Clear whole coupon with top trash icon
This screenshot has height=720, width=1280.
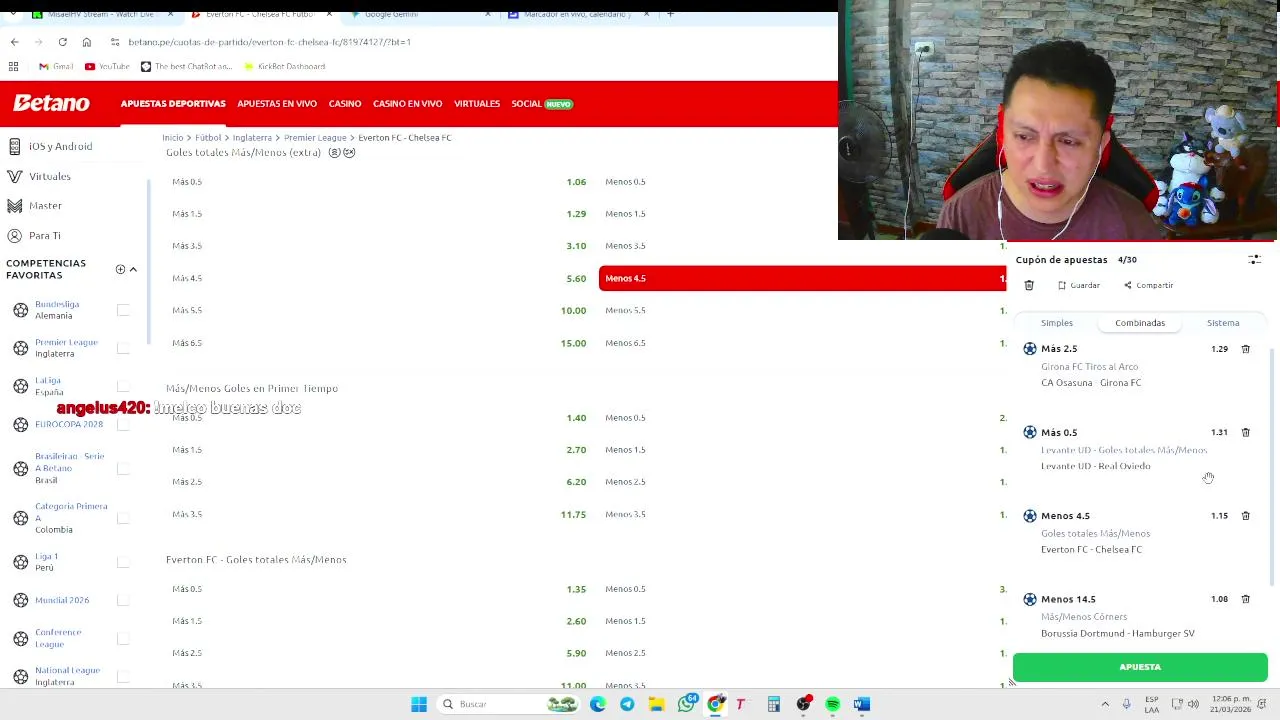tap(1029, 285)
